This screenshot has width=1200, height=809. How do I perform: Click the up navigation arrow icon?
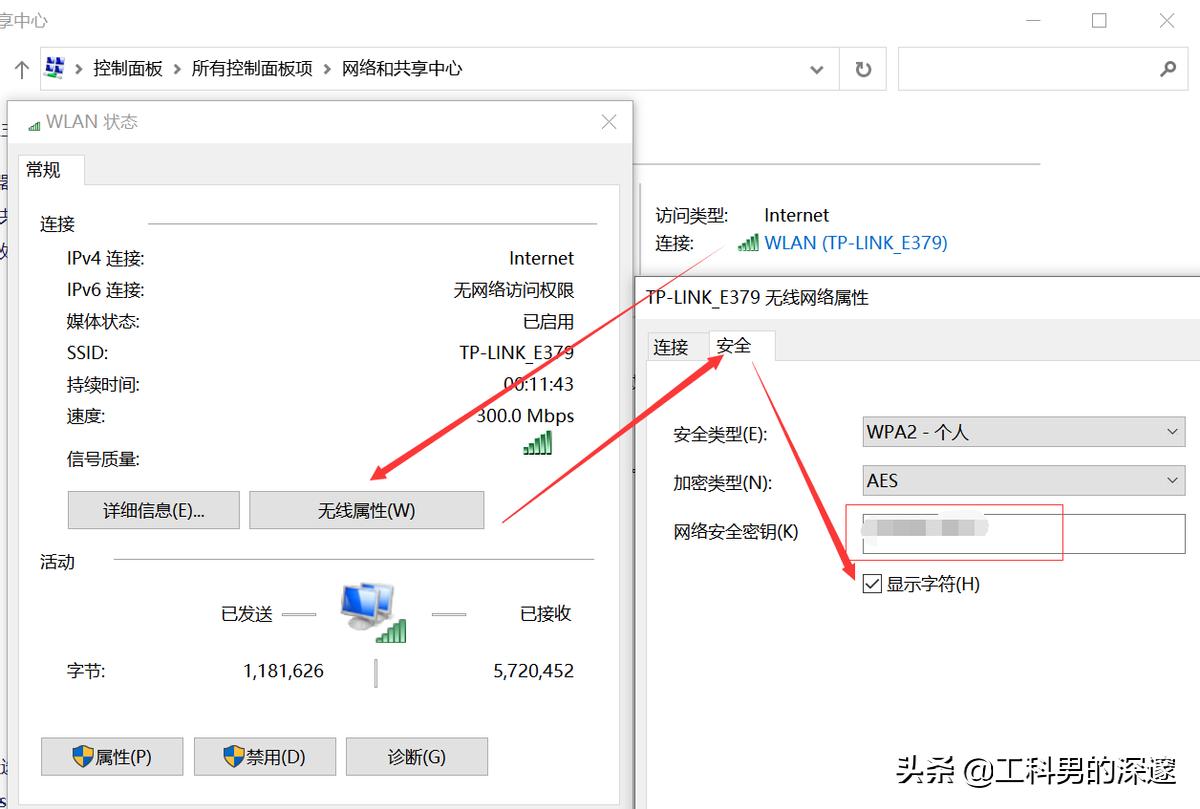(x=21, y=68)
